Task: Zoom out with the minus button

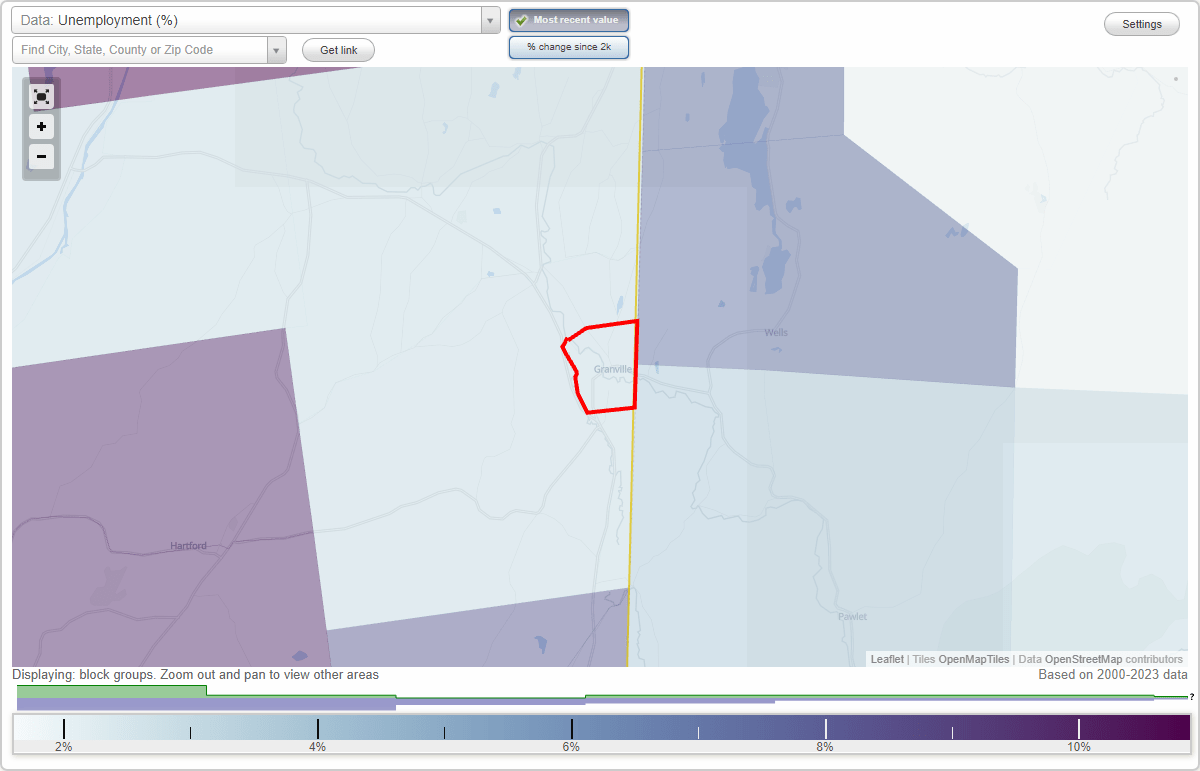Action: [x=41, y=156]
